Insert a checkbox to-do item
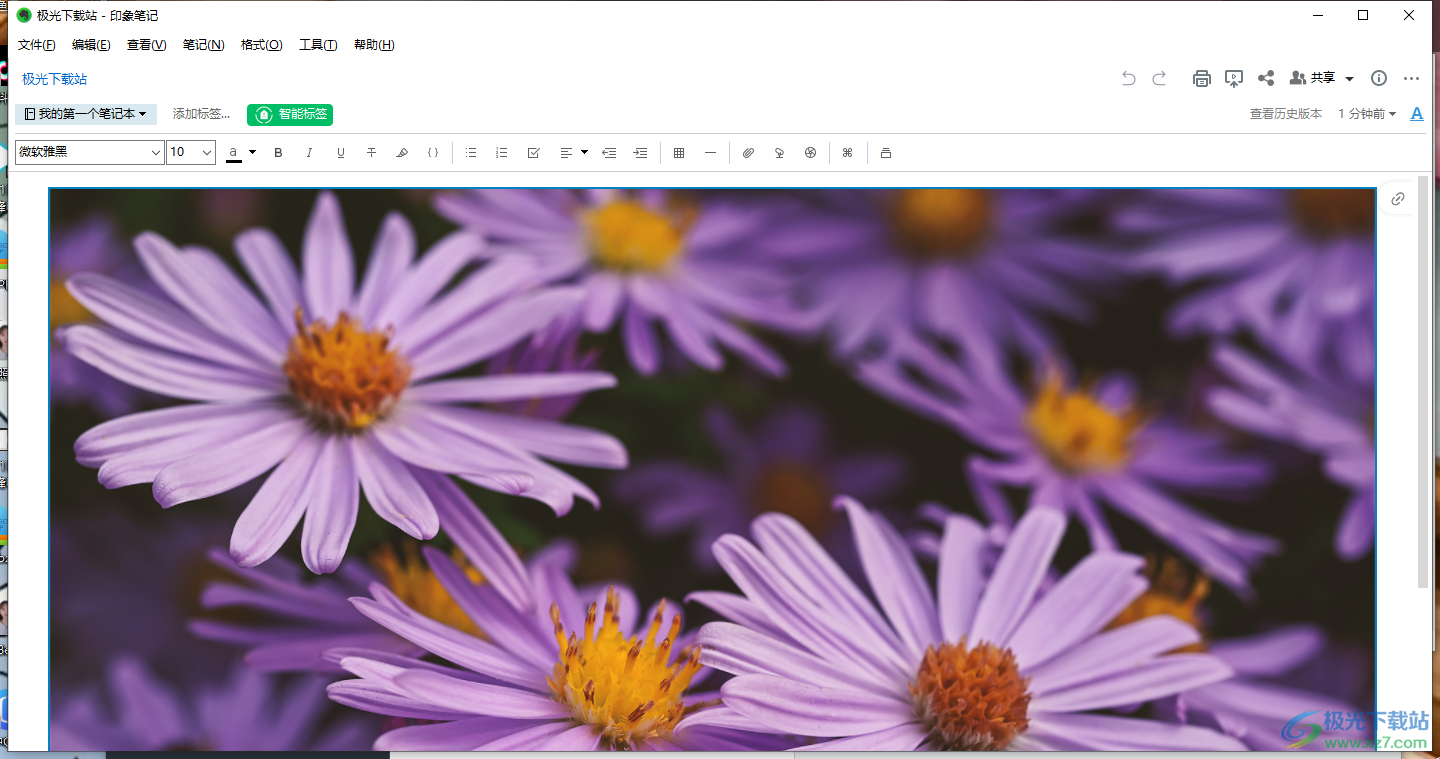1440x759 pixels. (x=533, y=153)
